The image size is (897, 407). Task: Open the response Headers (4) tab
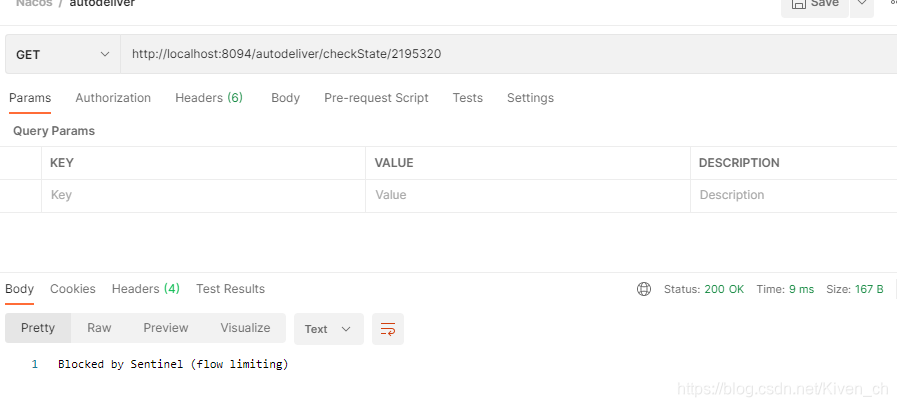click(146, 289)
